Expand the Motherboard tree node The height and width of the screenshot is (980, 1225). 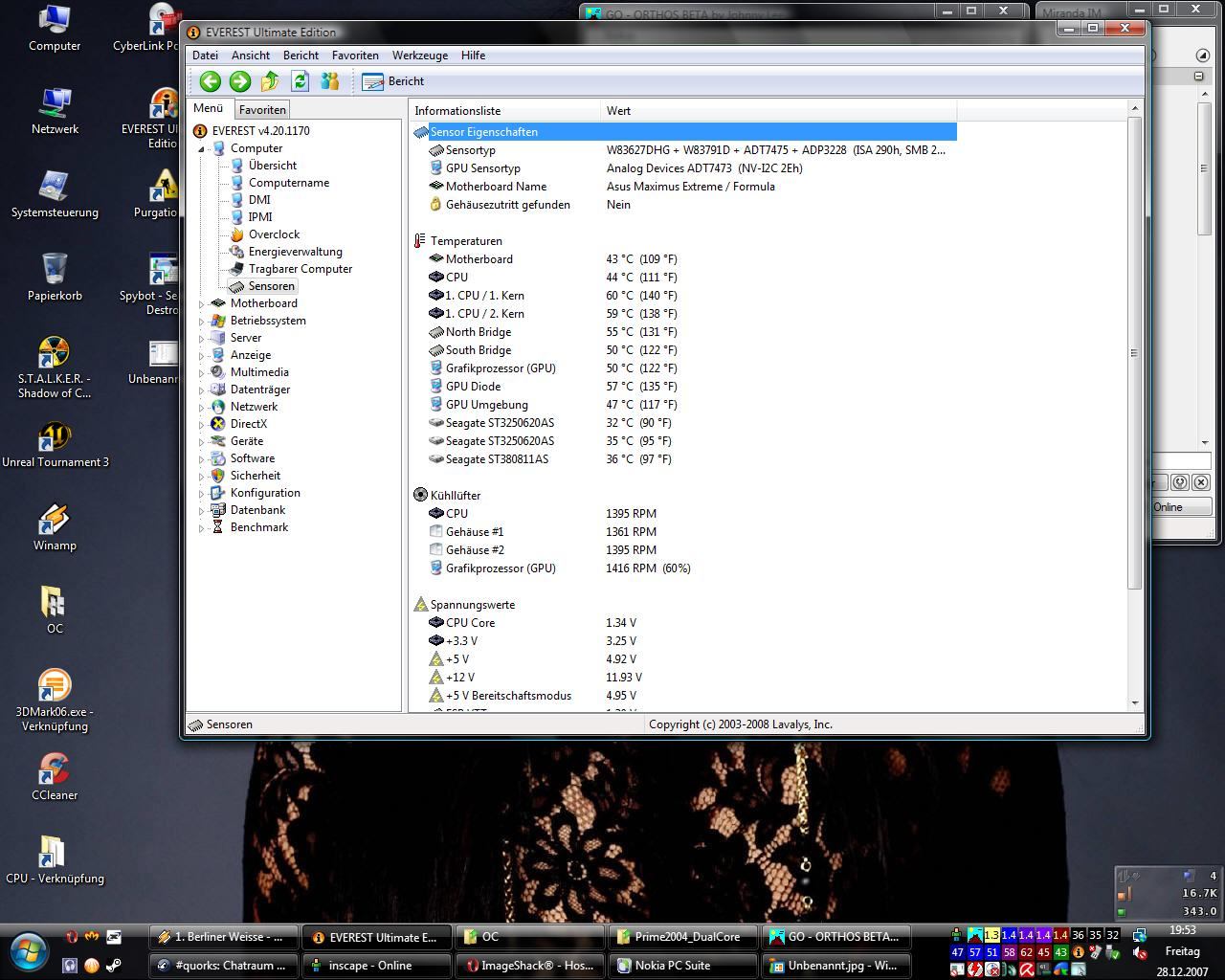coord(201,304)
